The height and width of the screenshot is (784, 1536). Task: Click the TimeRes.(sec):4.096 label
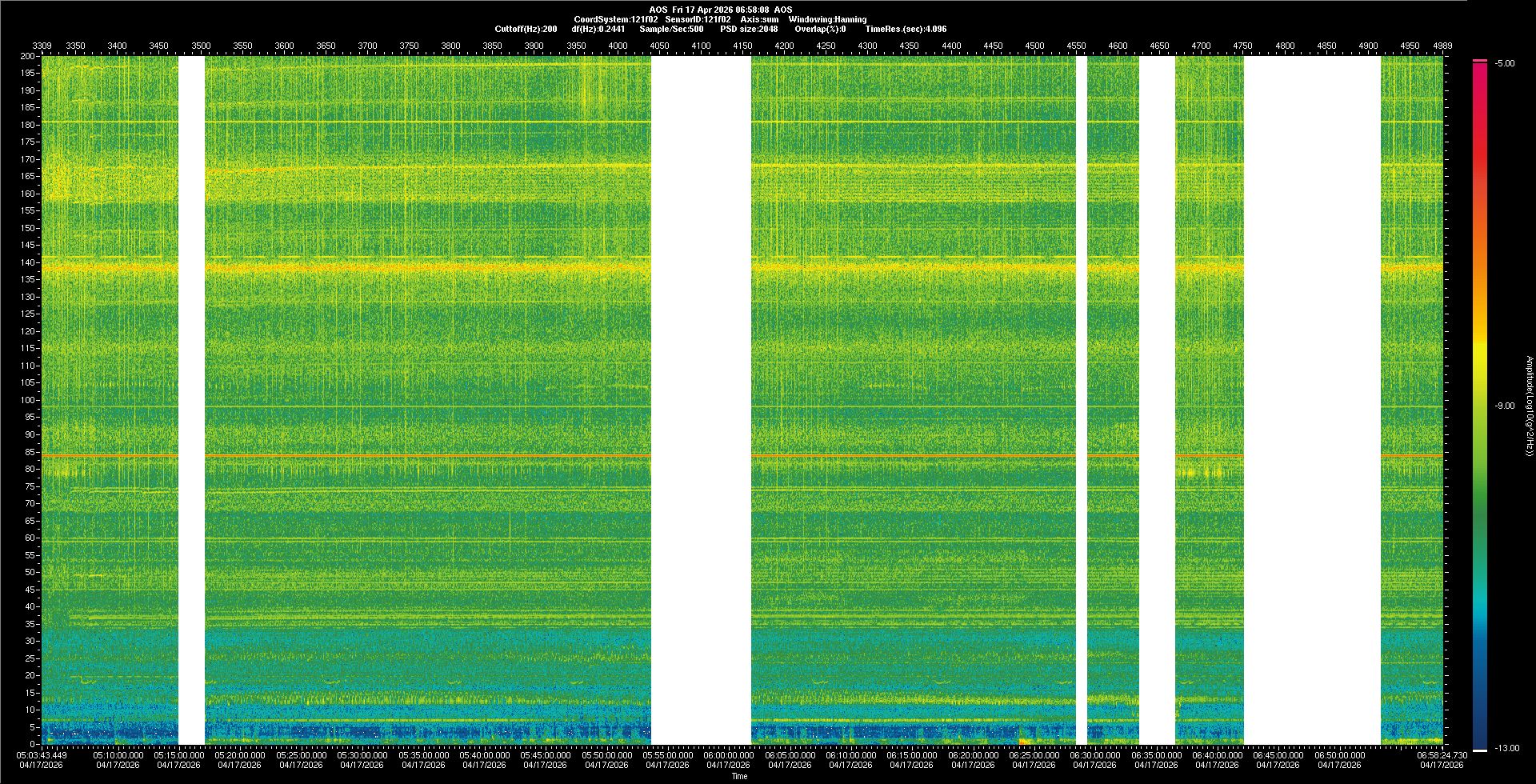[905, 29]
